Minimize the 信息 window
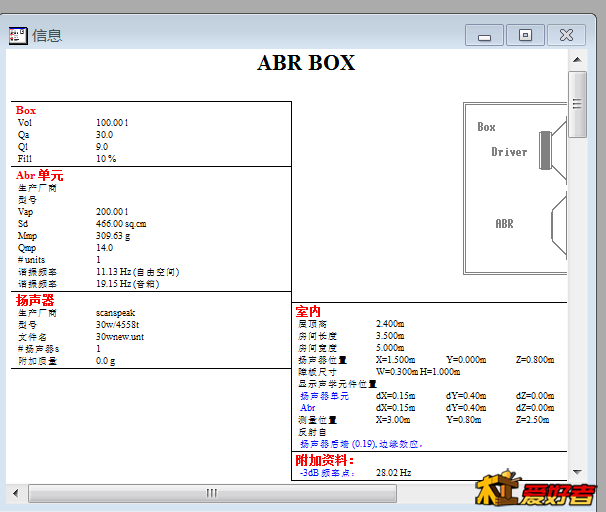 [x=484, y=35]
